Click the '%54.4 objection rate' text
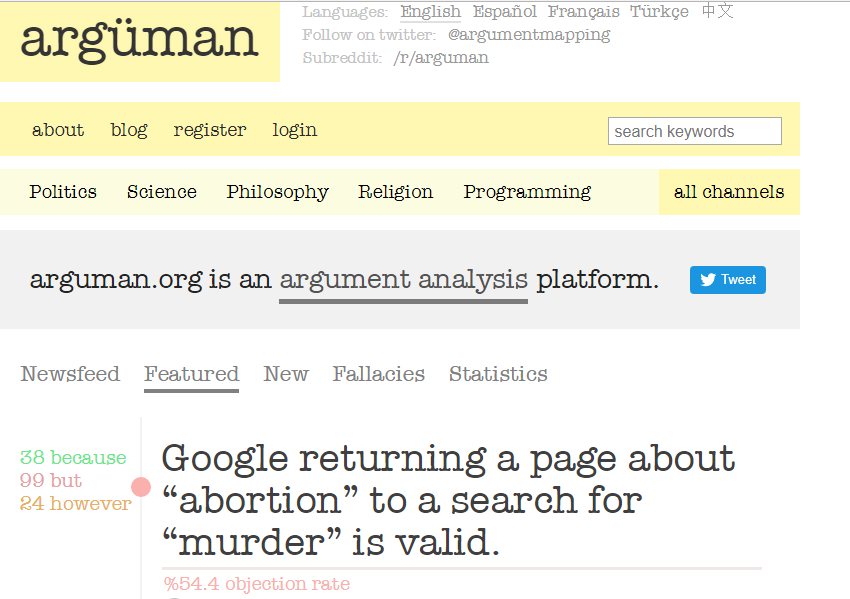Viewport: 850px width, 599px height. pyautogui.click(x=256, y=584)
